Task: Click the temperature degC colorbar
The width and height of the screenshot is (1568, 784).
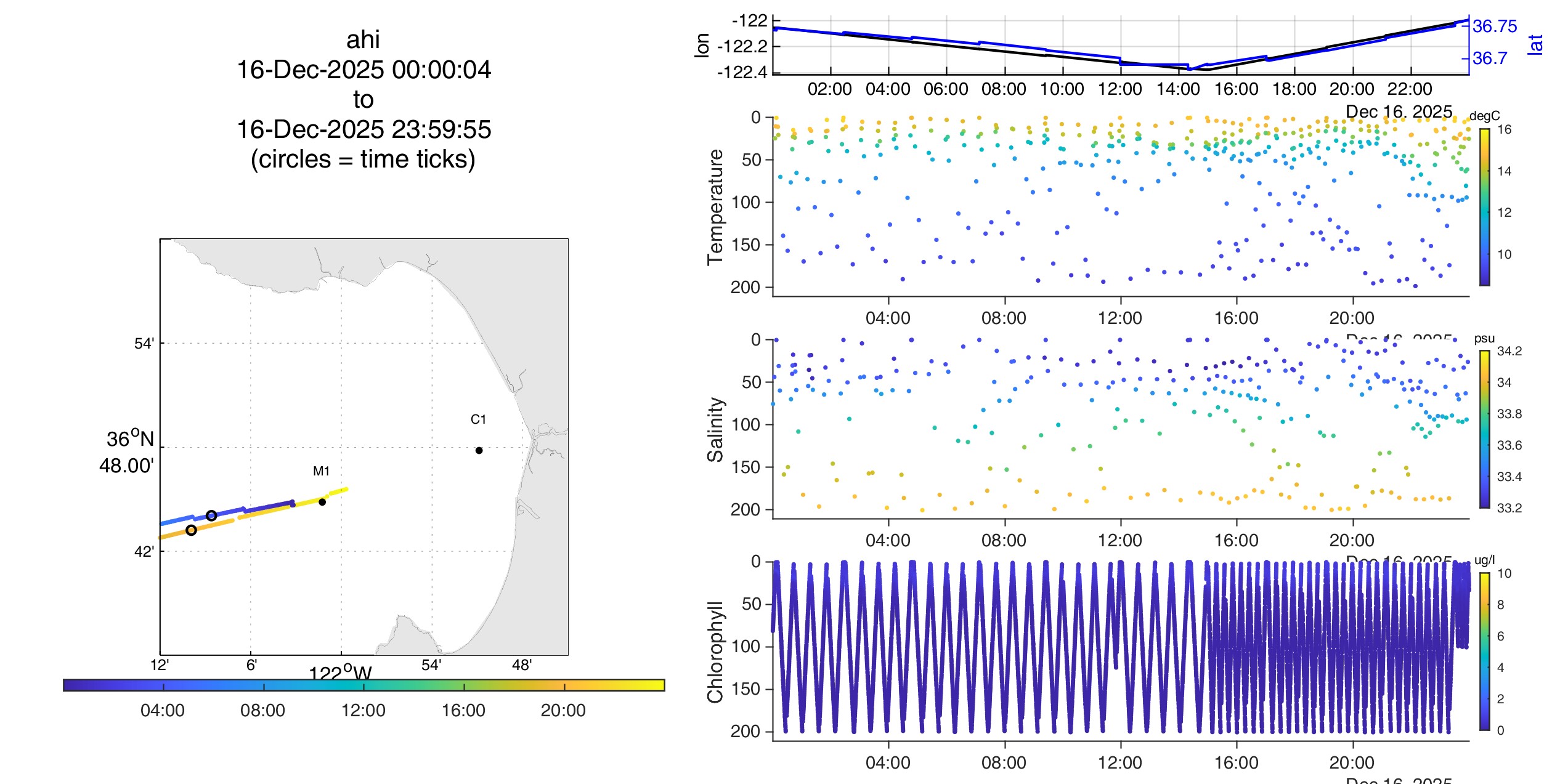Action: (1485, 207)
